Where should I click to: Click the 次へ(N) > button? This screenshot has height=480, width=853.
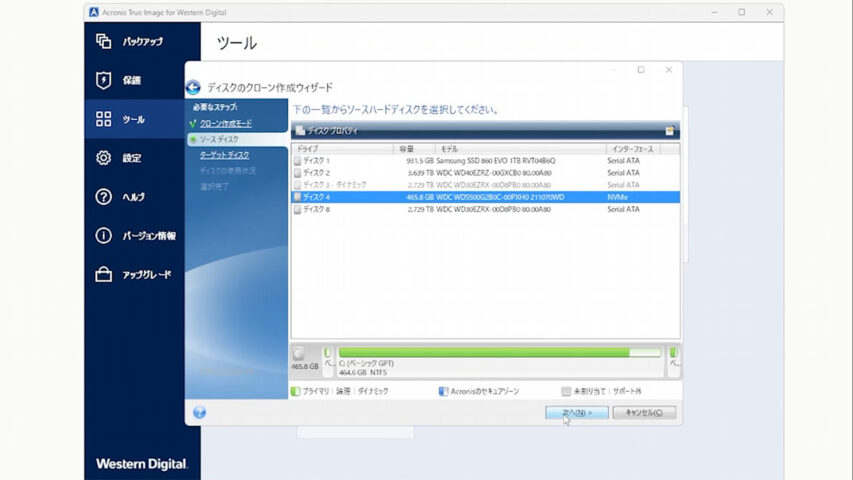576,412
